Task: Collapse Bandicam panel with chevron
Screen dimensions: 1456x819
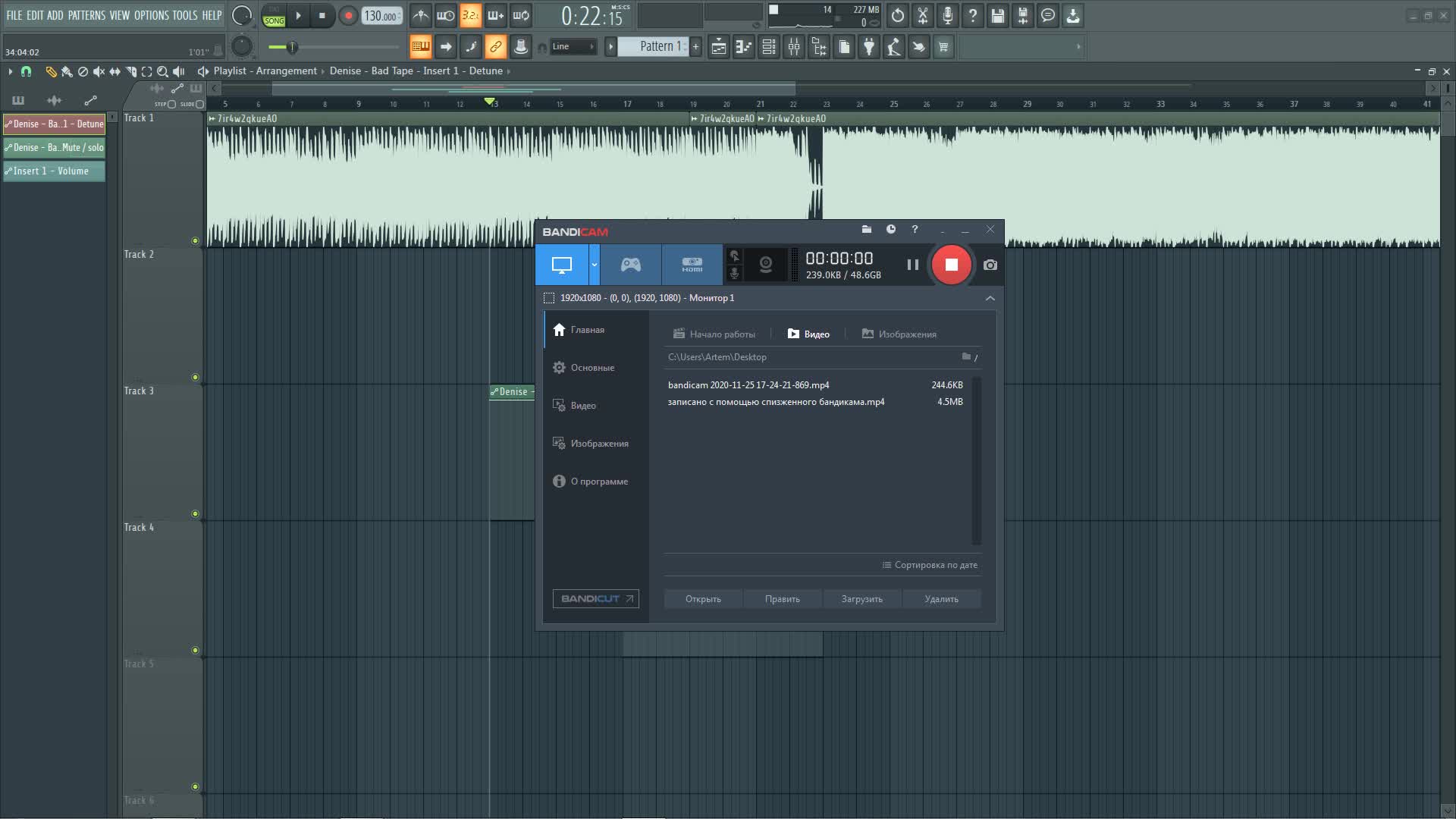Action: 990,298
